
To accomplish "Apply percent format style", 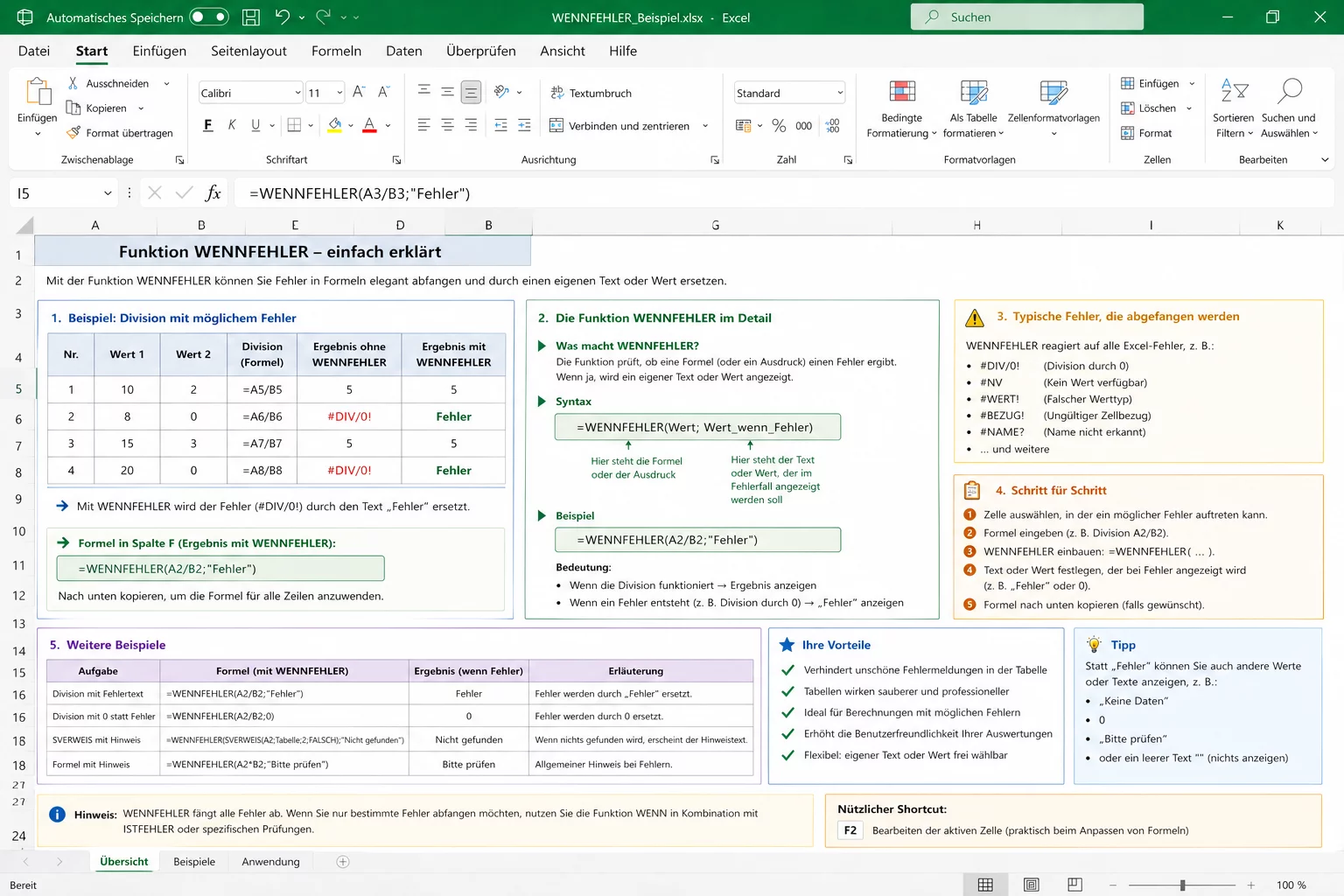I will click(x=779, y=126).
